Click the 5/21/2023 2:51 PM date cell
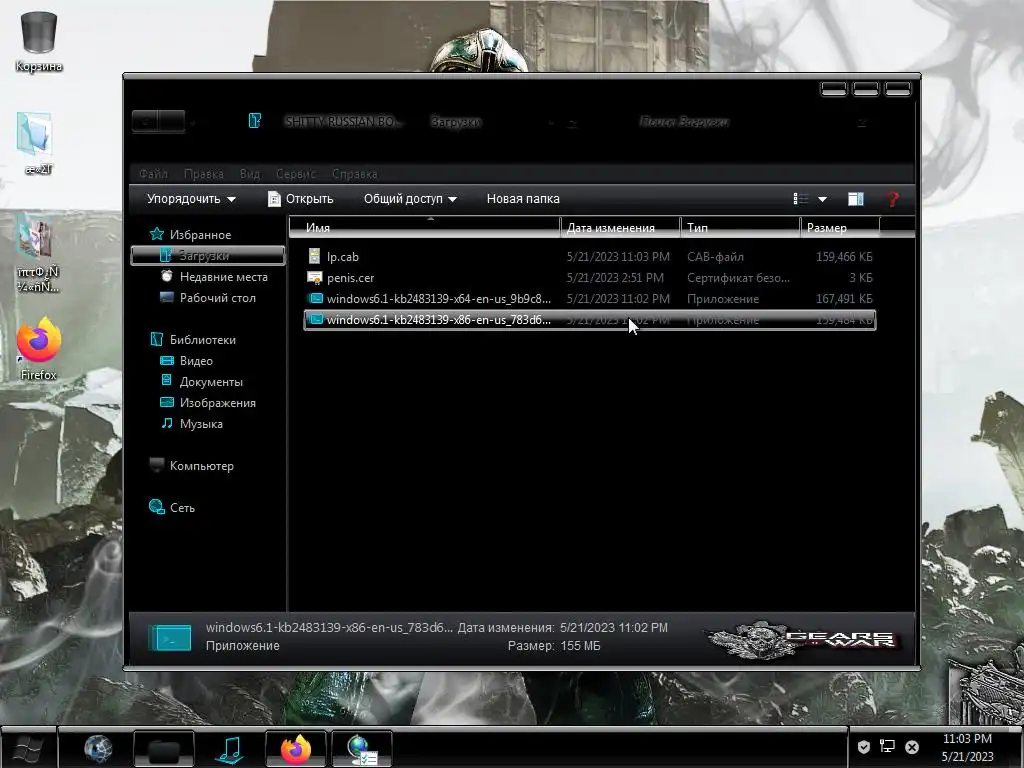The height and width of the screenshot is (768, 1024). (615, 278)
